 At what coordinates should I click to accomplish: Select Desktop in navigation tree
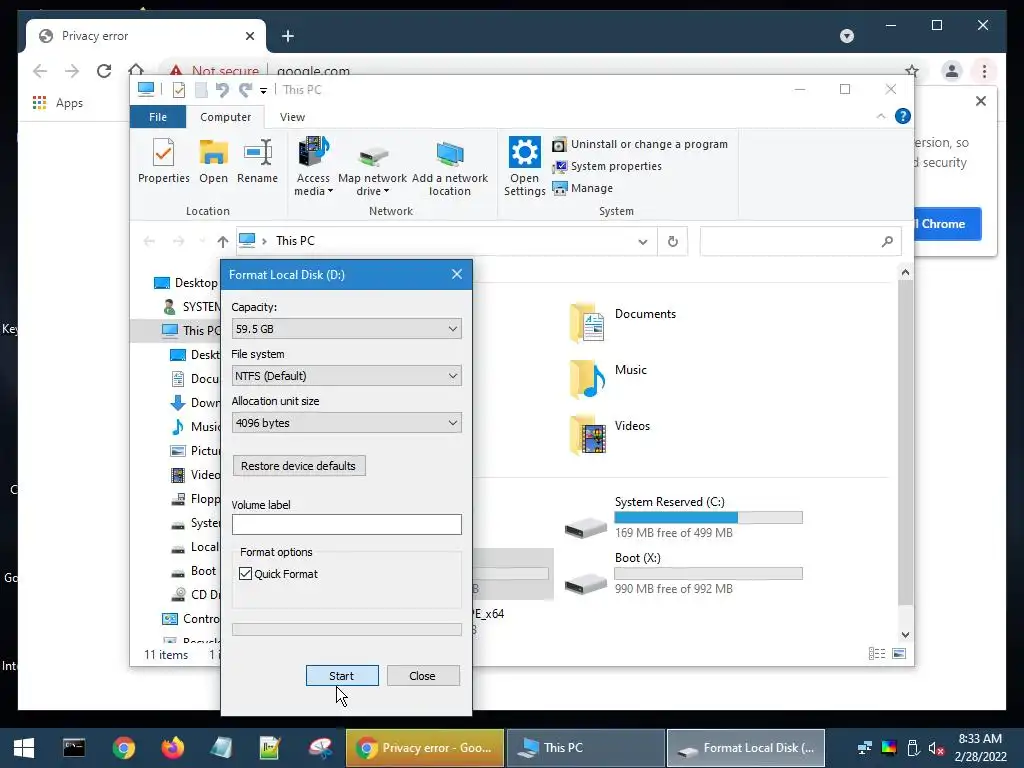(185, 283)
